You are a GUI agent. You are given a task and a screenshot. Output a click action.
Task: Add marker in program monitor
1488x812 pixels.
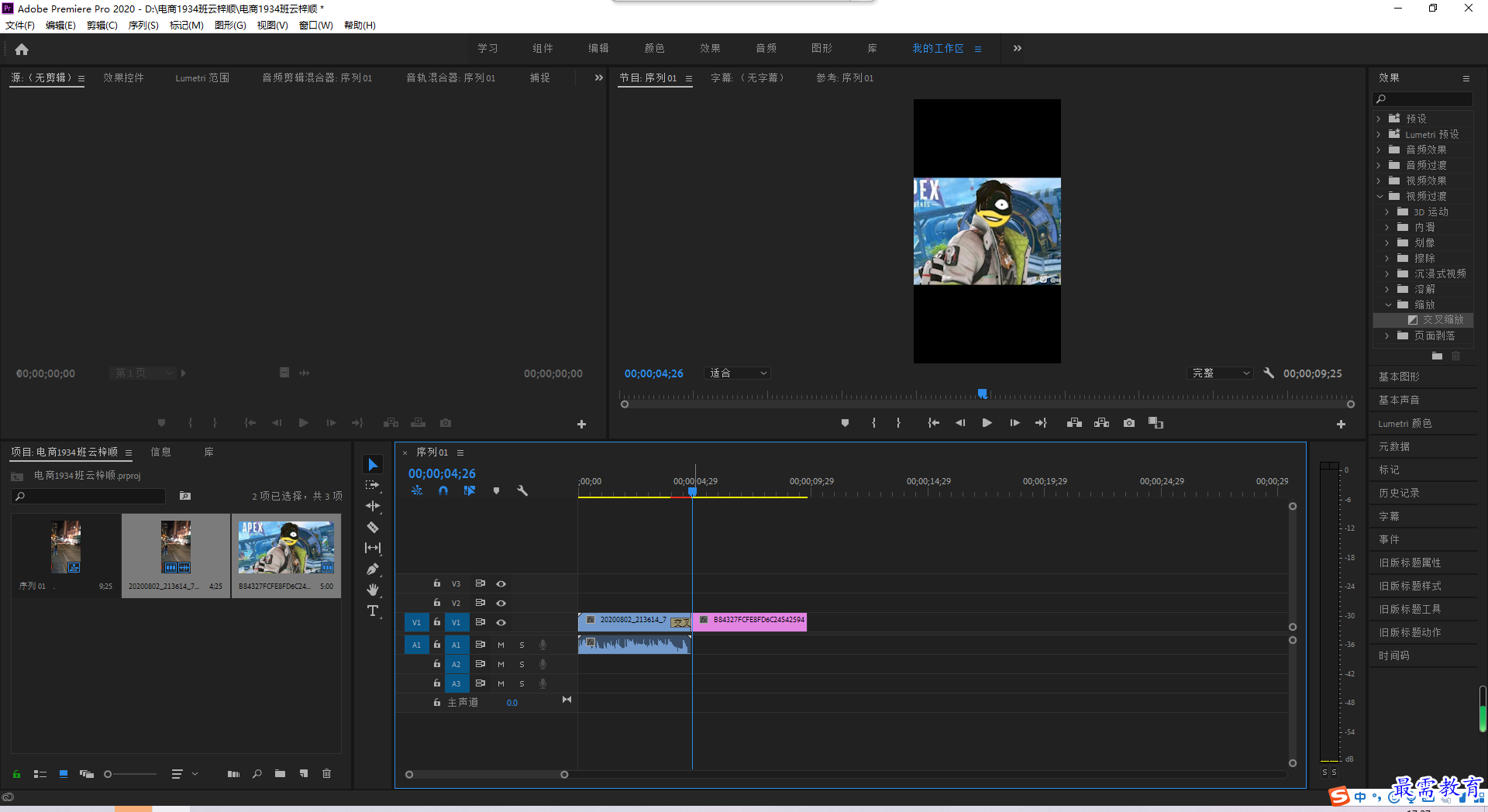[x=845, y=423]
